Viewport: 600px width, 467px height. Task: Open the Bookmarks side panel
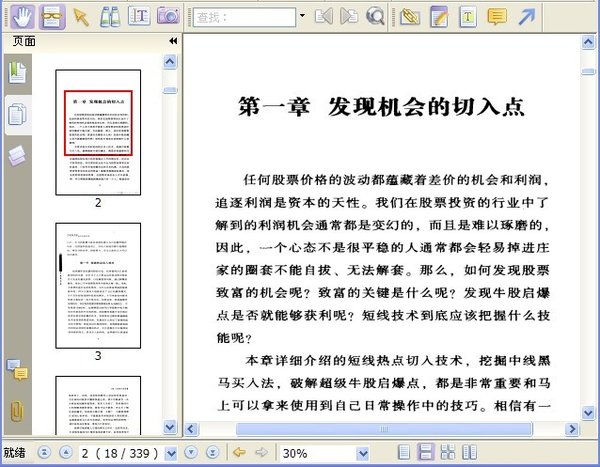click(x=17, y=73)
